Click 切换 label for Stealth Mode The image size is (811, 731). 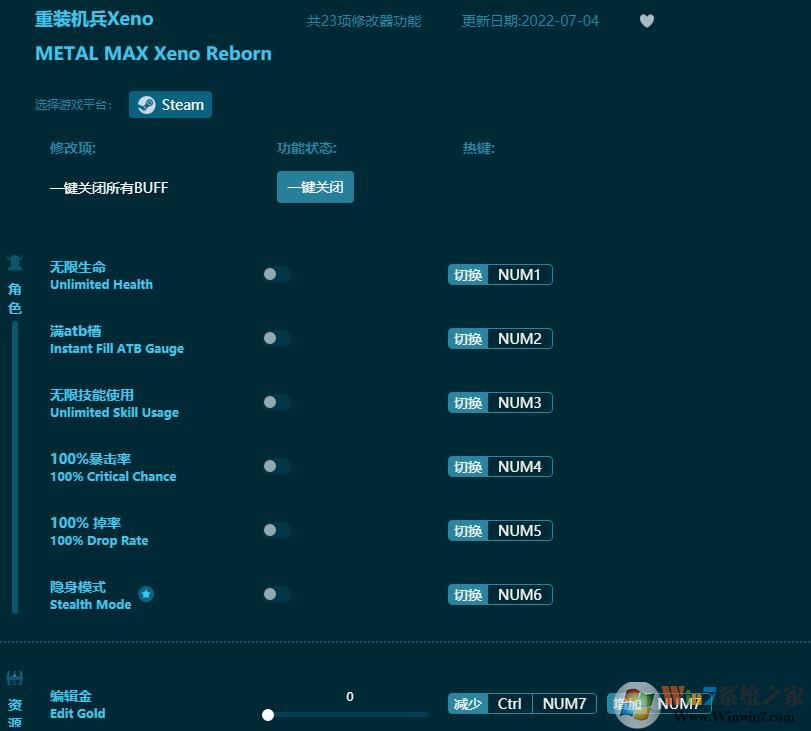[x=468, y=595]
